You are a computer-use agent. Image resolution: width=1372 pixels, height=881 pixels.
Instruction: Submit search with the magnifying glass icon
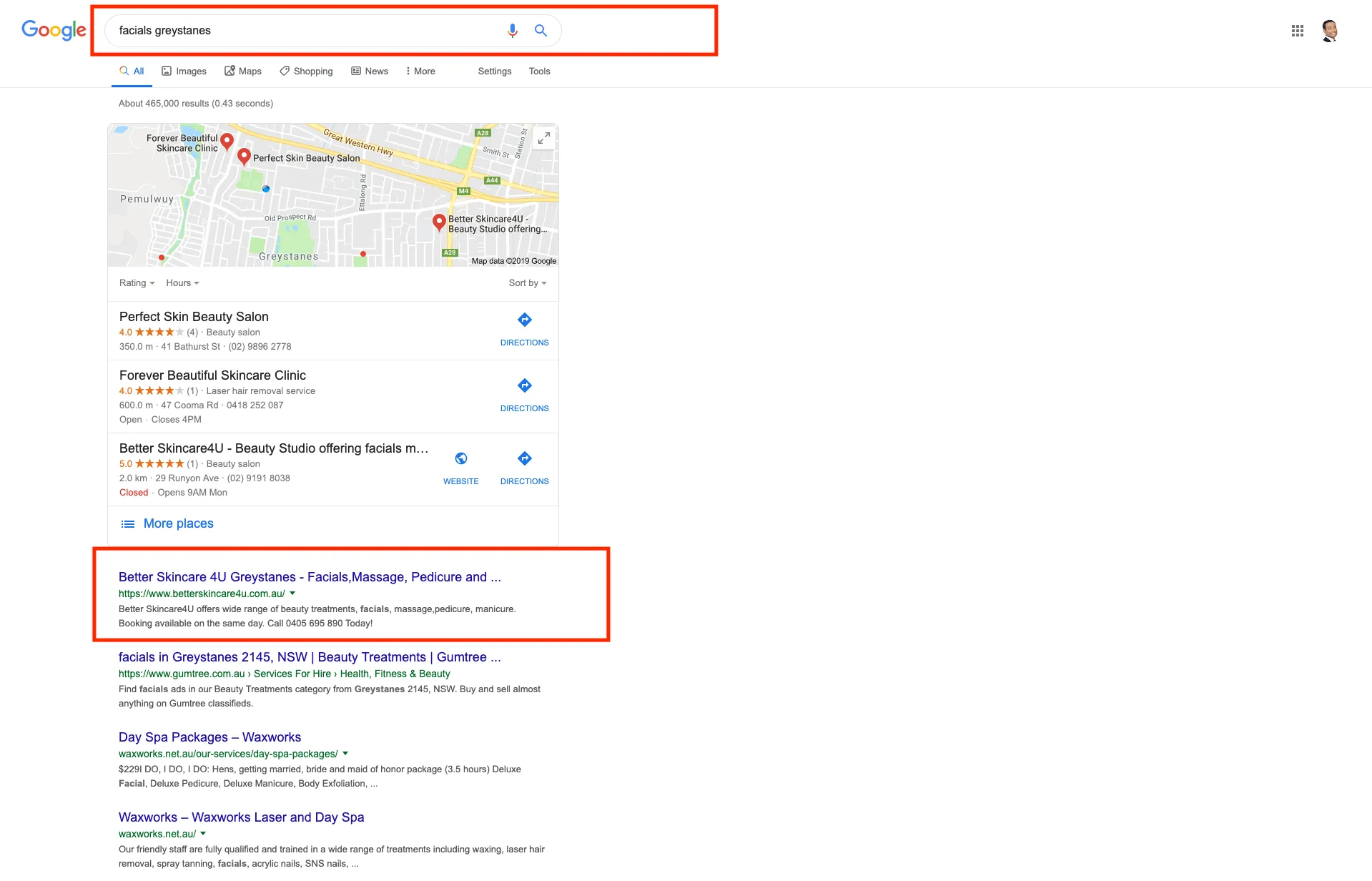(541, 31)
